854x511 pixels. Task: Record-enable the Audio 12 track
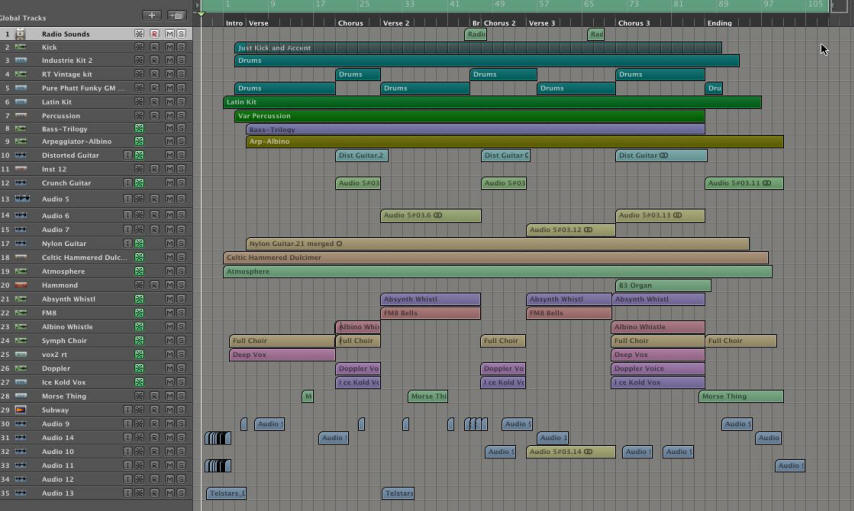point(155,479)
